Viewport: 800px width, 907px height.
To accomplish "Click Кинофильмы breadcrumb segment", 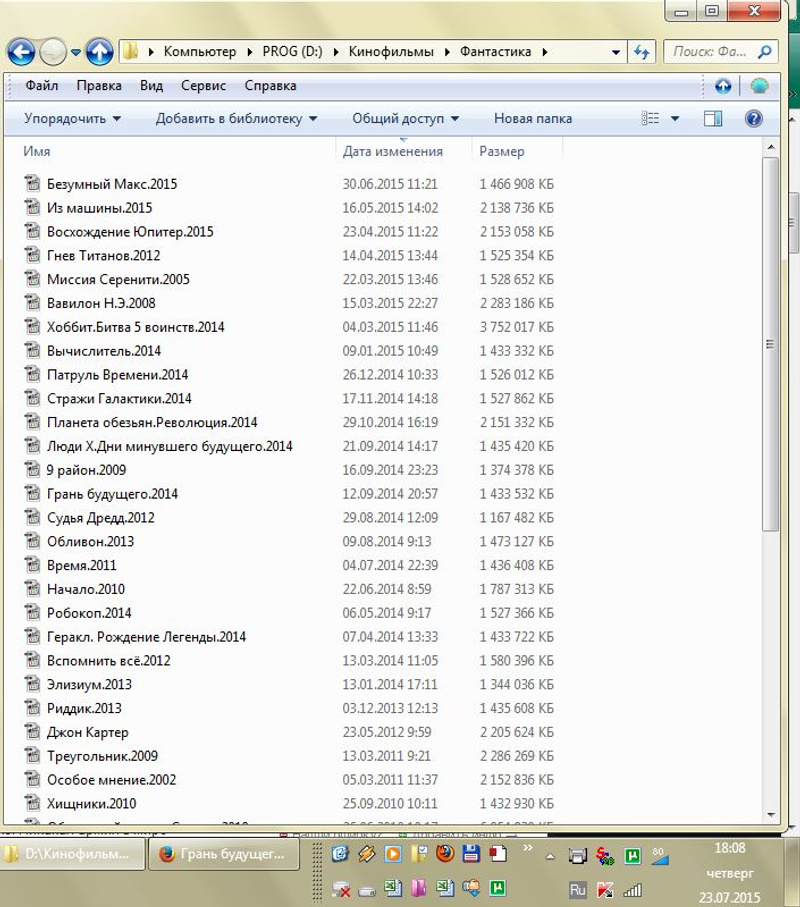I will [x=391, y=52].
